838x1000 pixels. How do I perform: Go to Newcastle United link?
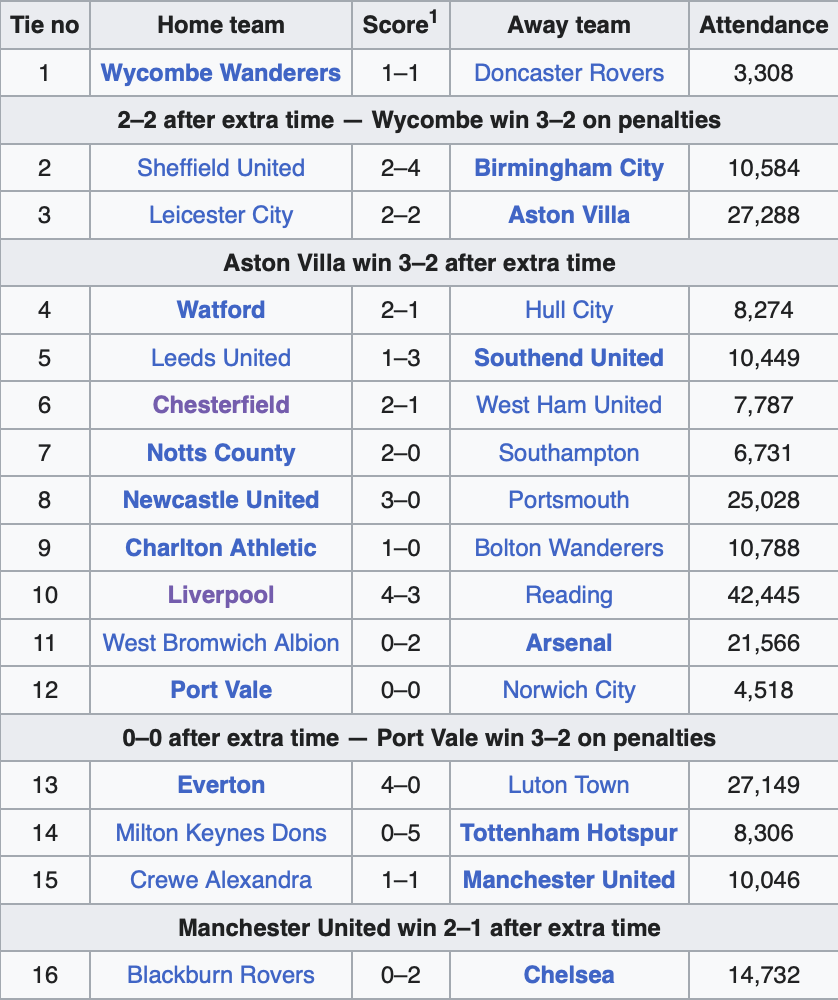click(221, 500)
